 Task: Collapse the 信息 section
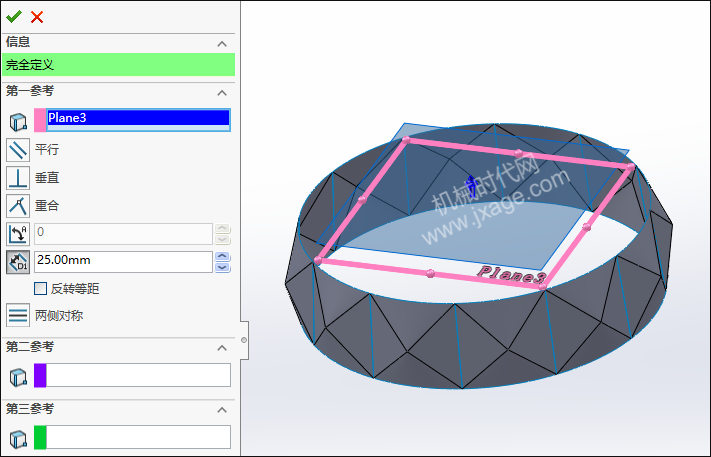tap(222, 44)
